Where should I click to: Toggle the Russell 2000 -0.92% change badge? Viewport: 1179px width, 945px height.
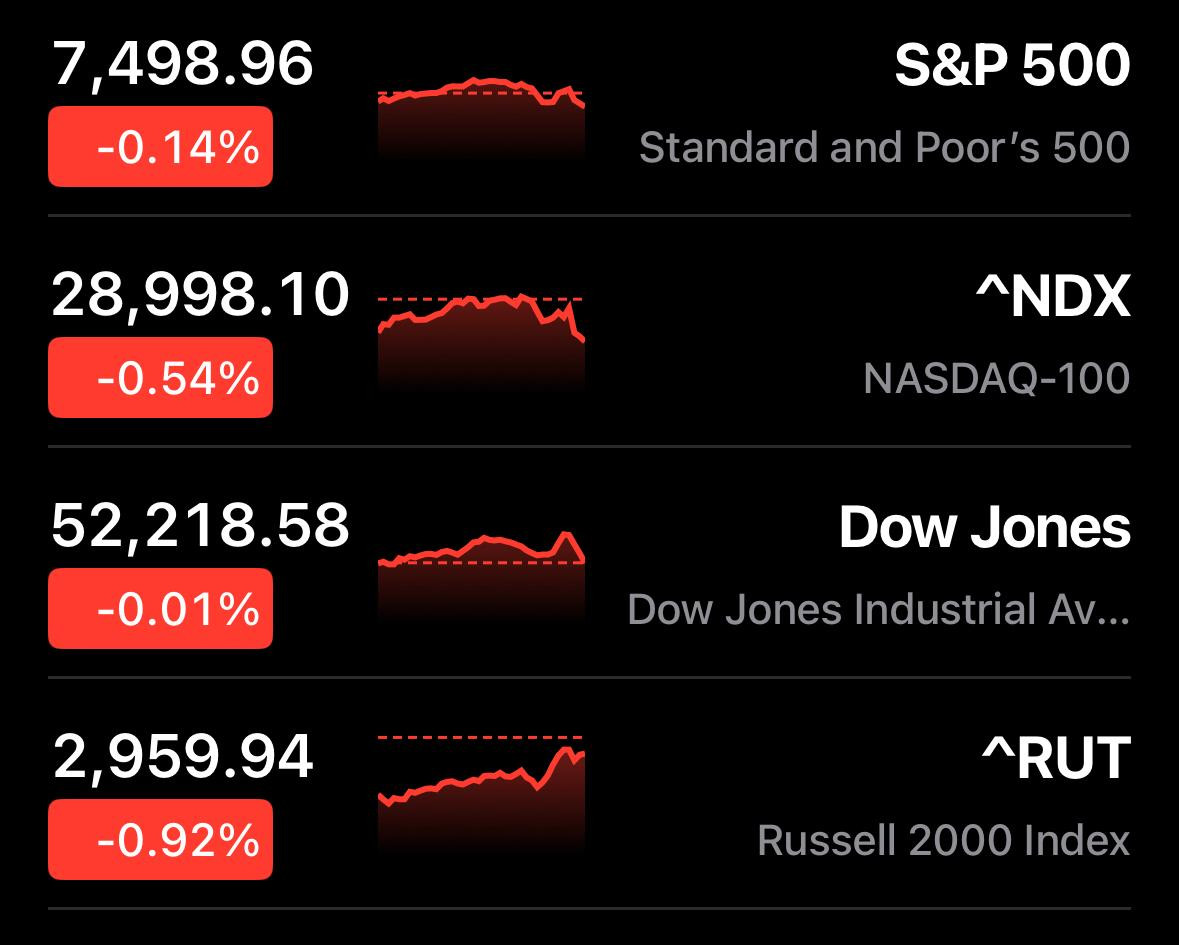click(160, 839)
